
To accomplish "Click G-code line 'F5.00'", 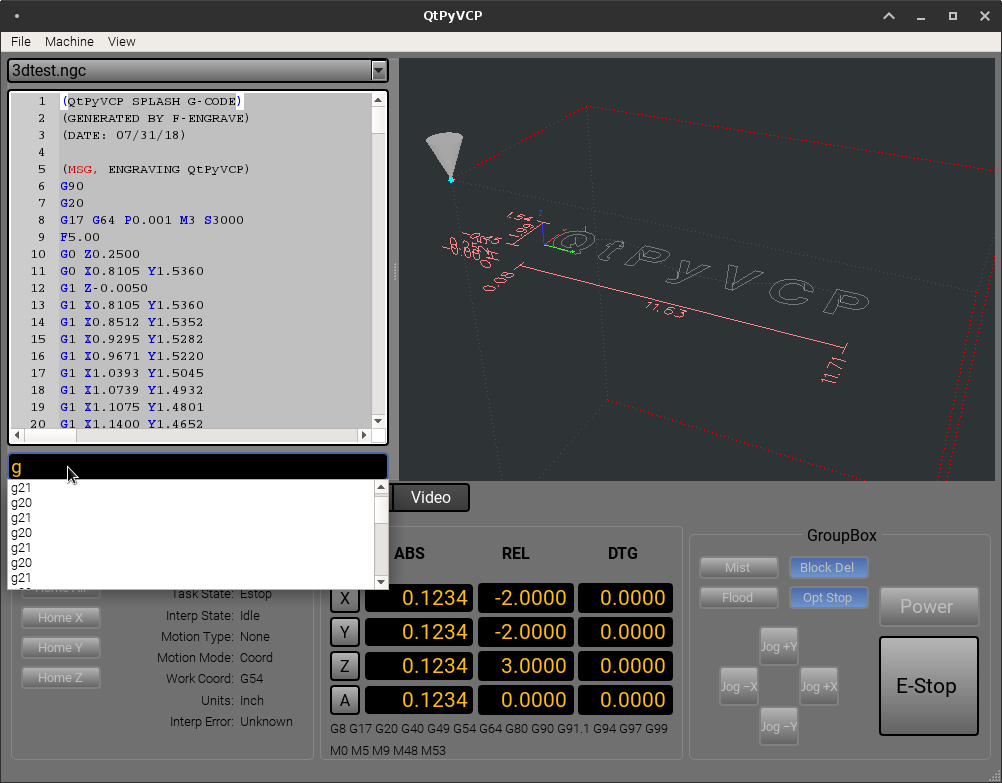I will point(80,237).
